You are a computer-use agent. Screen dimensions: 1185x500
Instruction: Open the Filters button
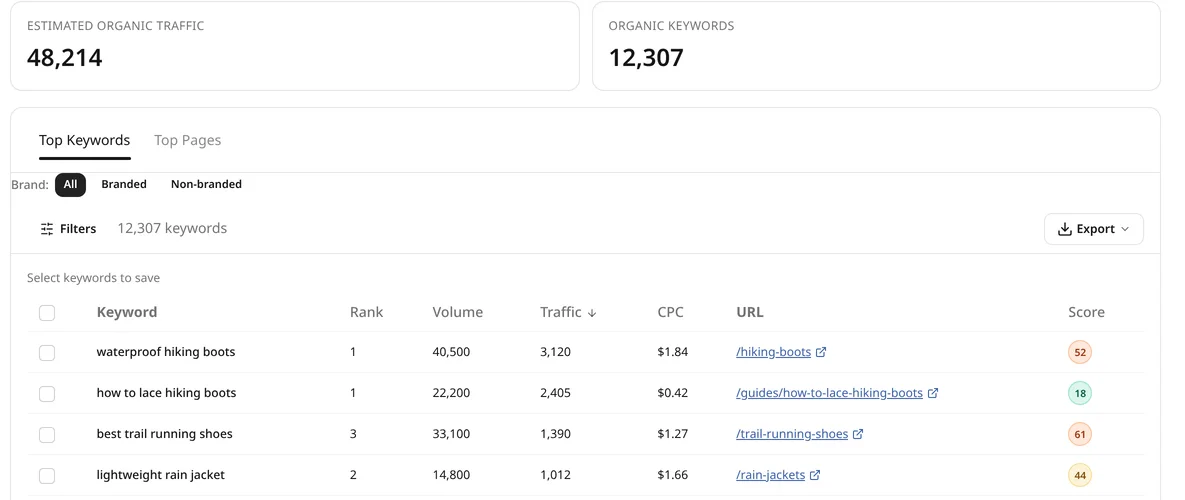(x=68, y=229)
